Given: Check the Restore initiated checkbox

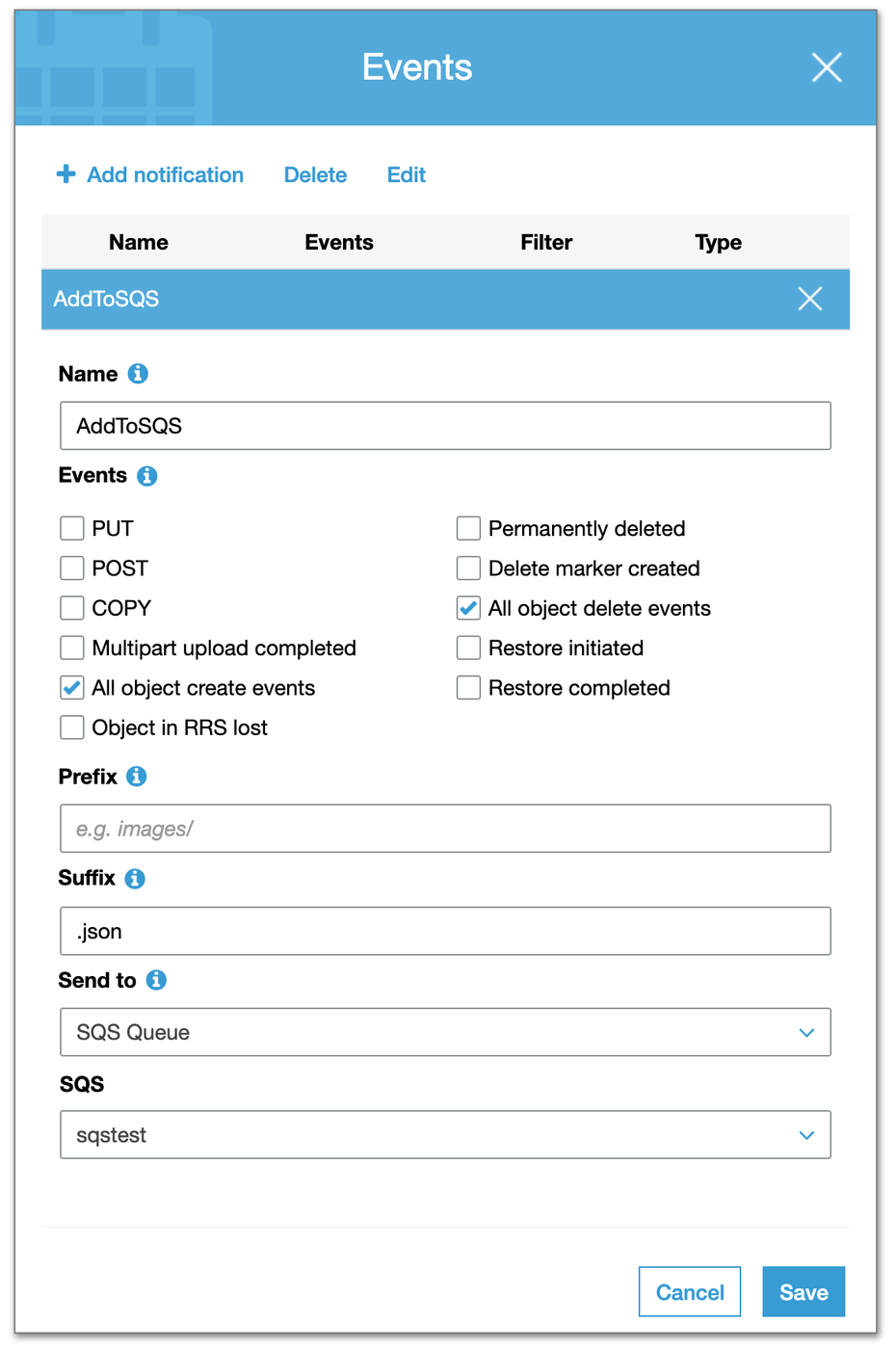Looking at the screenshot, I should pyautogui.click(x=468, y=648).
